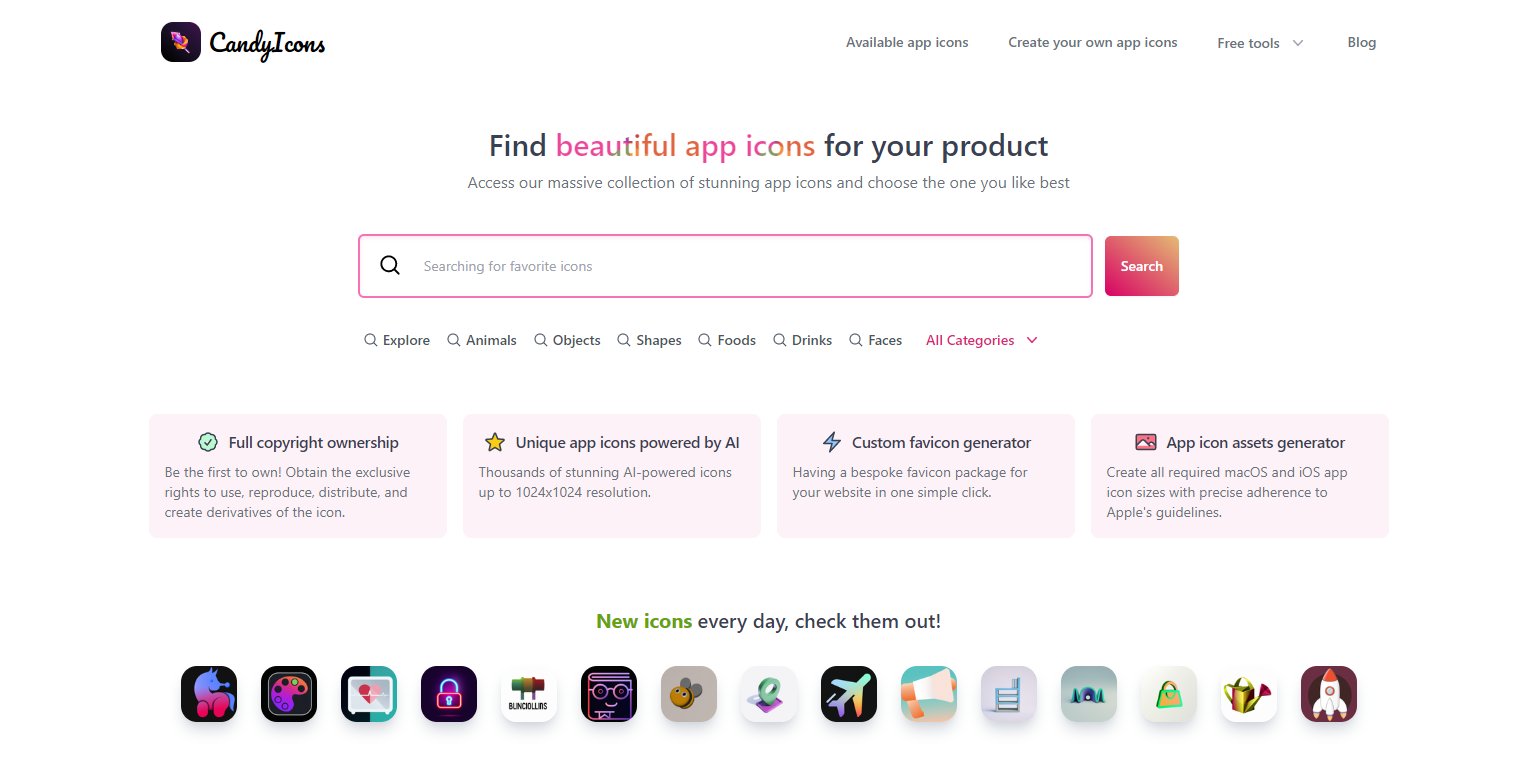Open Create your own app icons link
1539x783 pixels.
pos(1092,42)
